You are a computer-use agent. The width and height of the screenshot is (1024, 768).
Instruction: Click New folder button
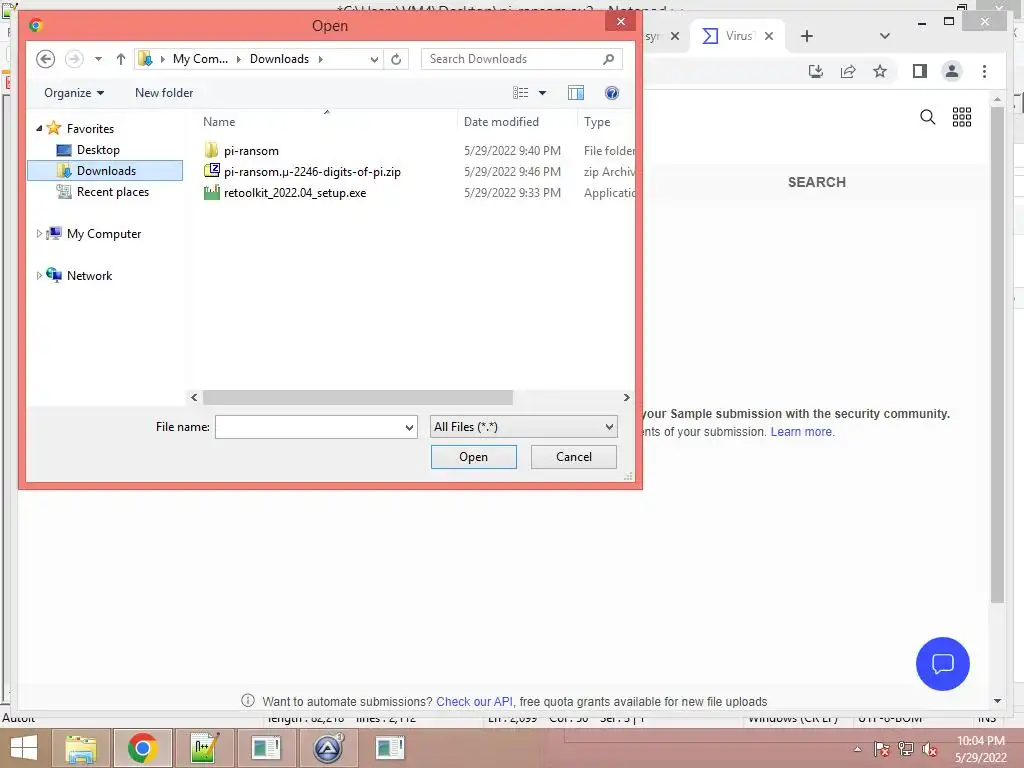(164, 93)
